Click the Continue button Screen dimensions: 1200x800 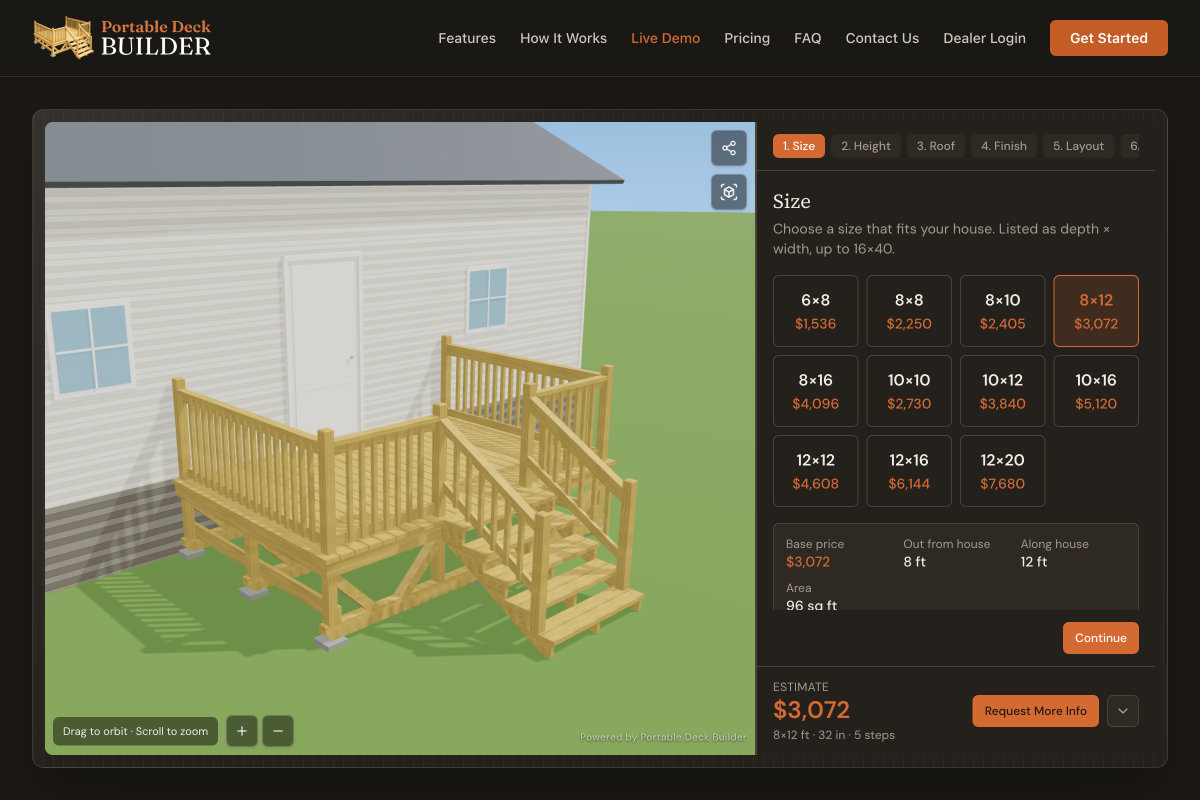pos(1100,638)
